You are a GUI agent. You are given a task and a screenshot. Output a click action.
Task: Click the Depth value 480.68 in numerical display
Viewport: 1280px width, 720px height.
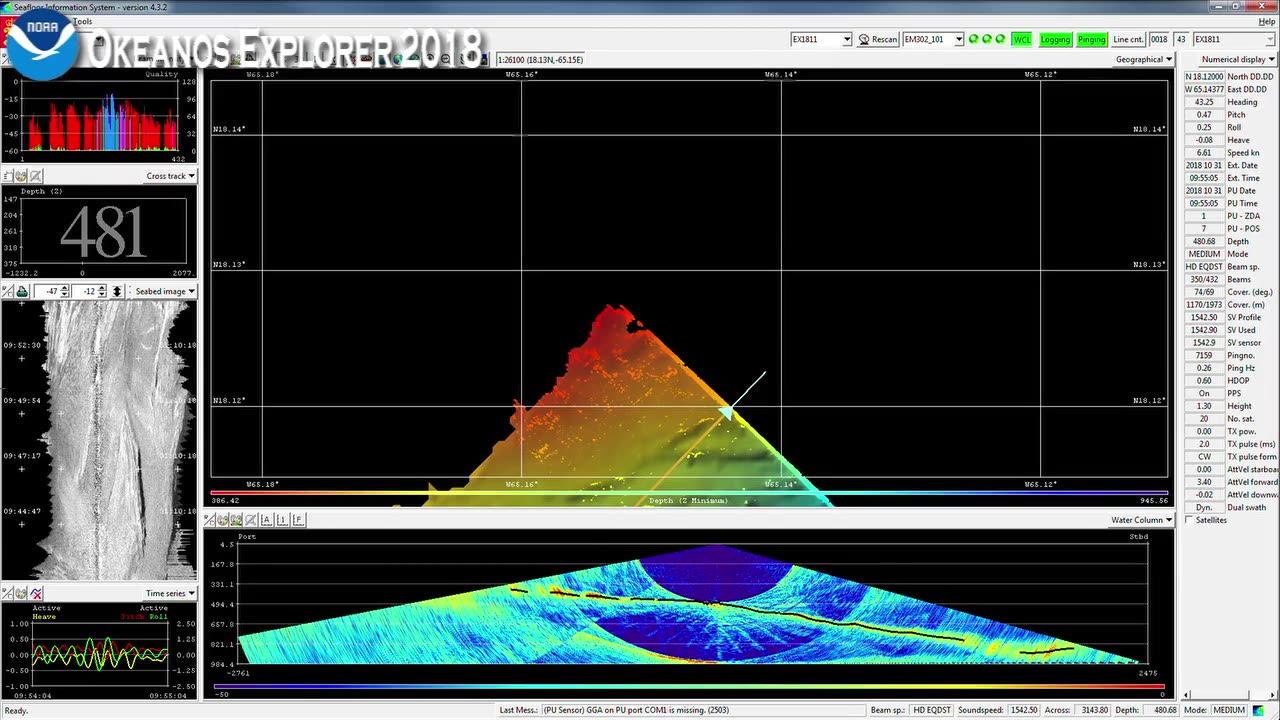[x=1204, y=241]
